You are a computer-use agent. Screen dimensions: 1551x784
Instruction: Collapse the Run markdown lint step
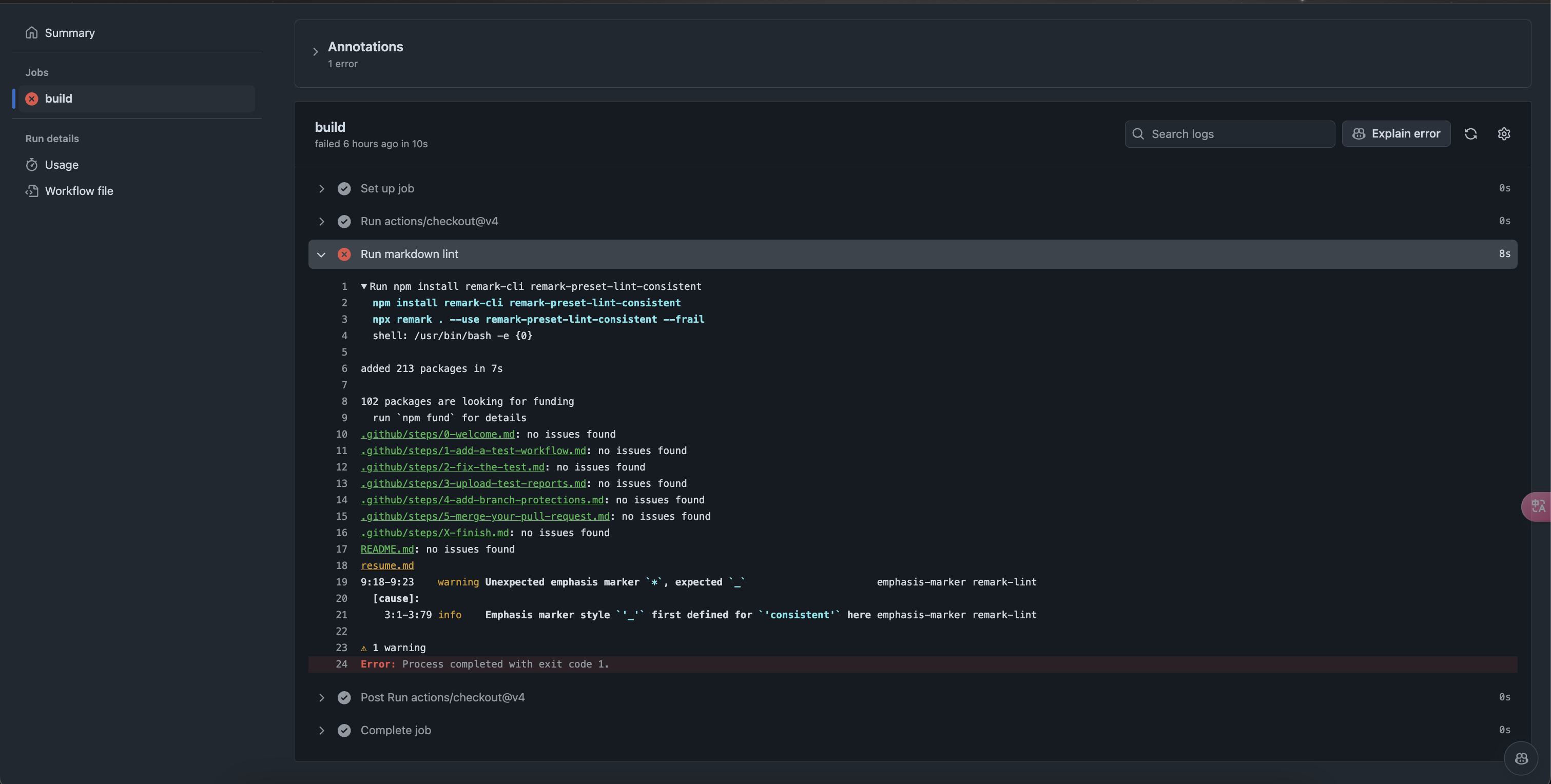(x=321, y=254)
